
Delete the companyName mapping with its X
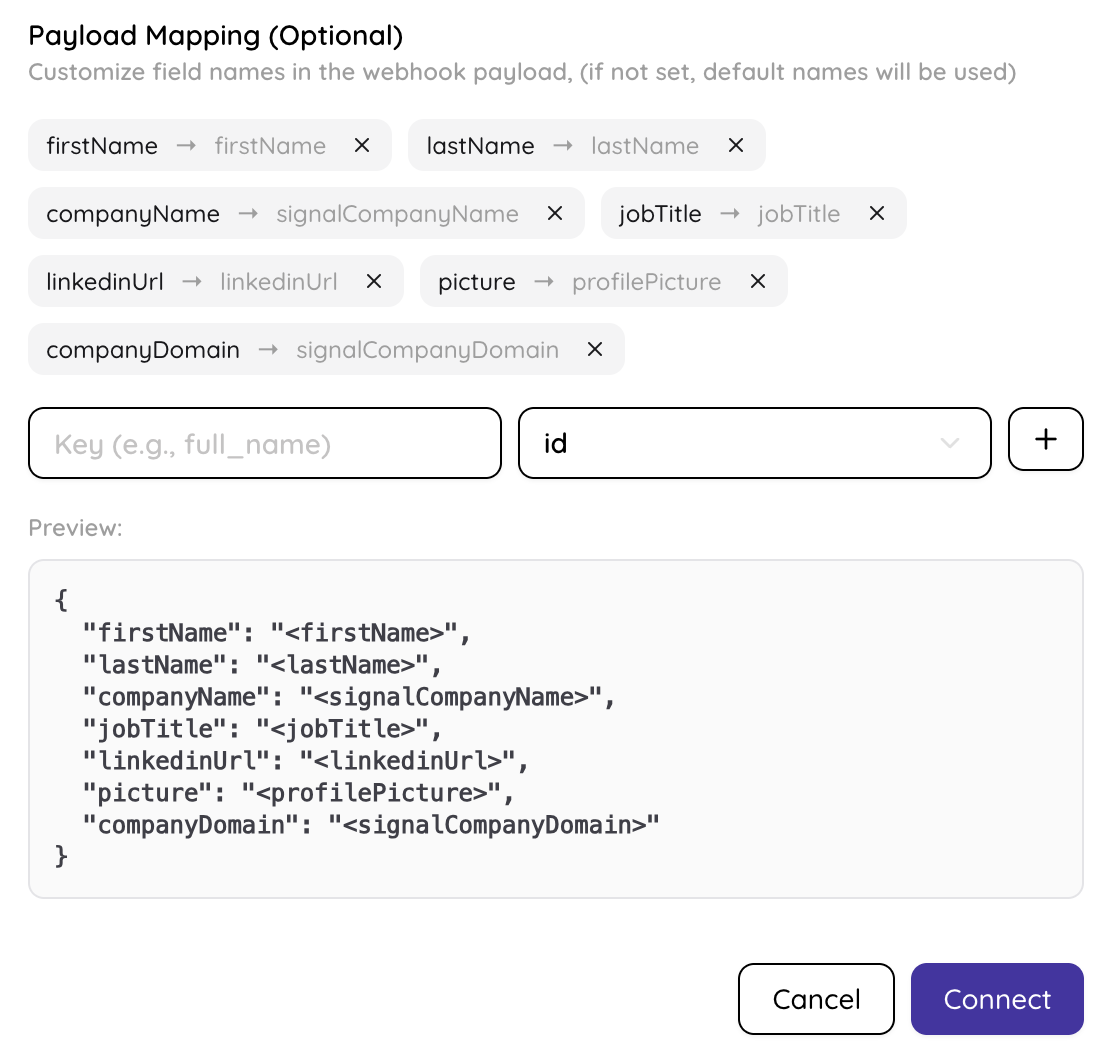(x=554, y=213)
